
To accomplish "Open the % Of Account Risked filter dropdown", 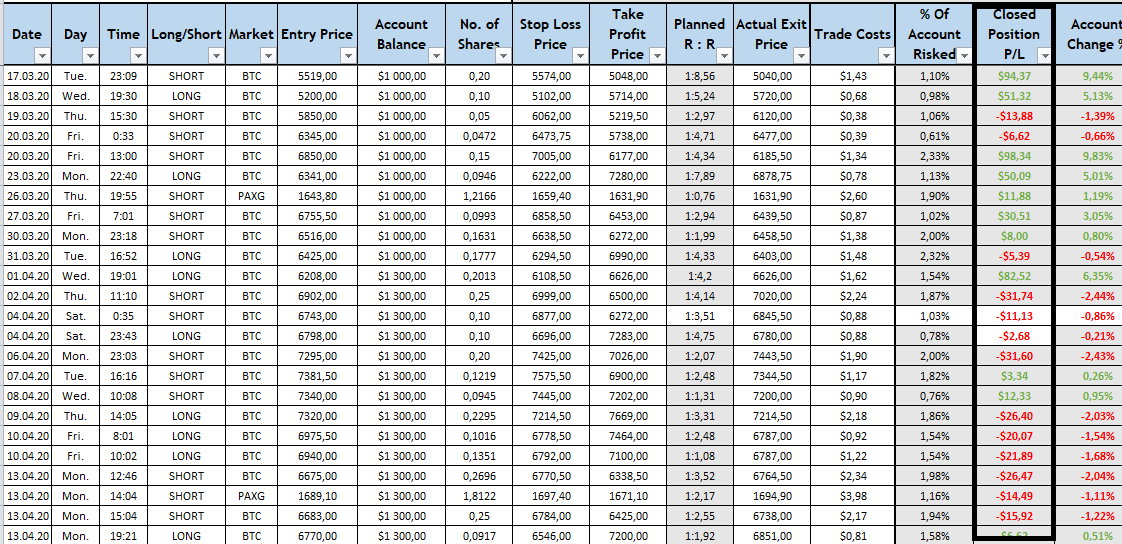I will (x=964, y=56).
